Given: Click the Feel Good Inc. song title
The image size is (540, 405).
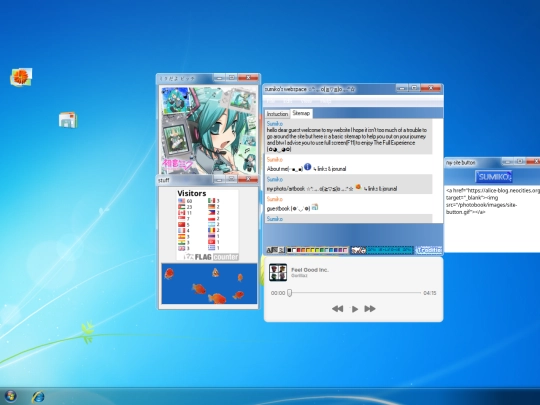Looking at the screenshot, I should coord(310,270).
